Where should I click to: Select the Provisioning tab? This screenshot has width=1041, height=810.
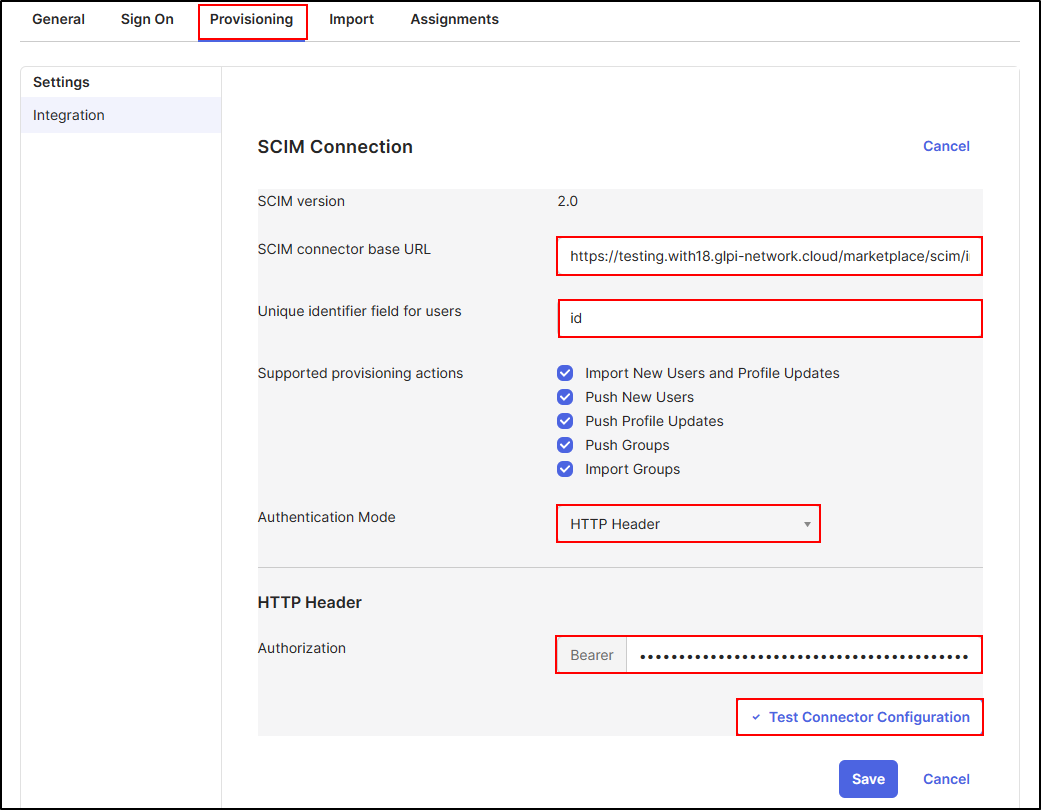pyautogui.click(x=252, y=20)
